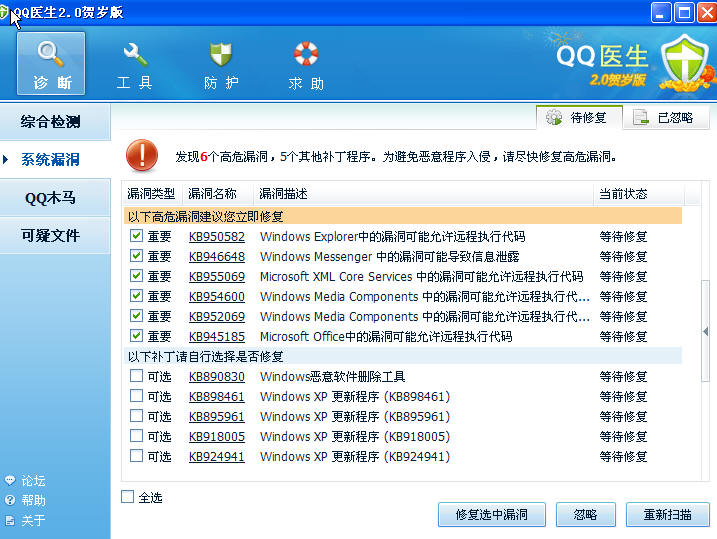Uncheck the KB954600 checkbox
Screen dimensions: 717x539
click(x=136, y=296)
